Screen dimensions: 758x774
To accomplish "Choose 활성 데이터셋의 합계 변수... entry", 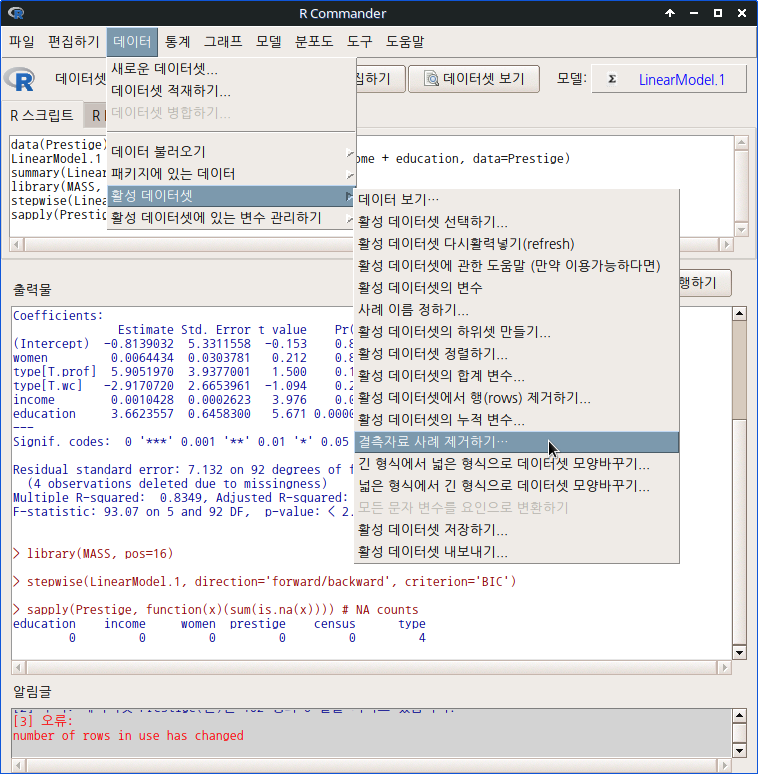I will (x=517, y=376).
